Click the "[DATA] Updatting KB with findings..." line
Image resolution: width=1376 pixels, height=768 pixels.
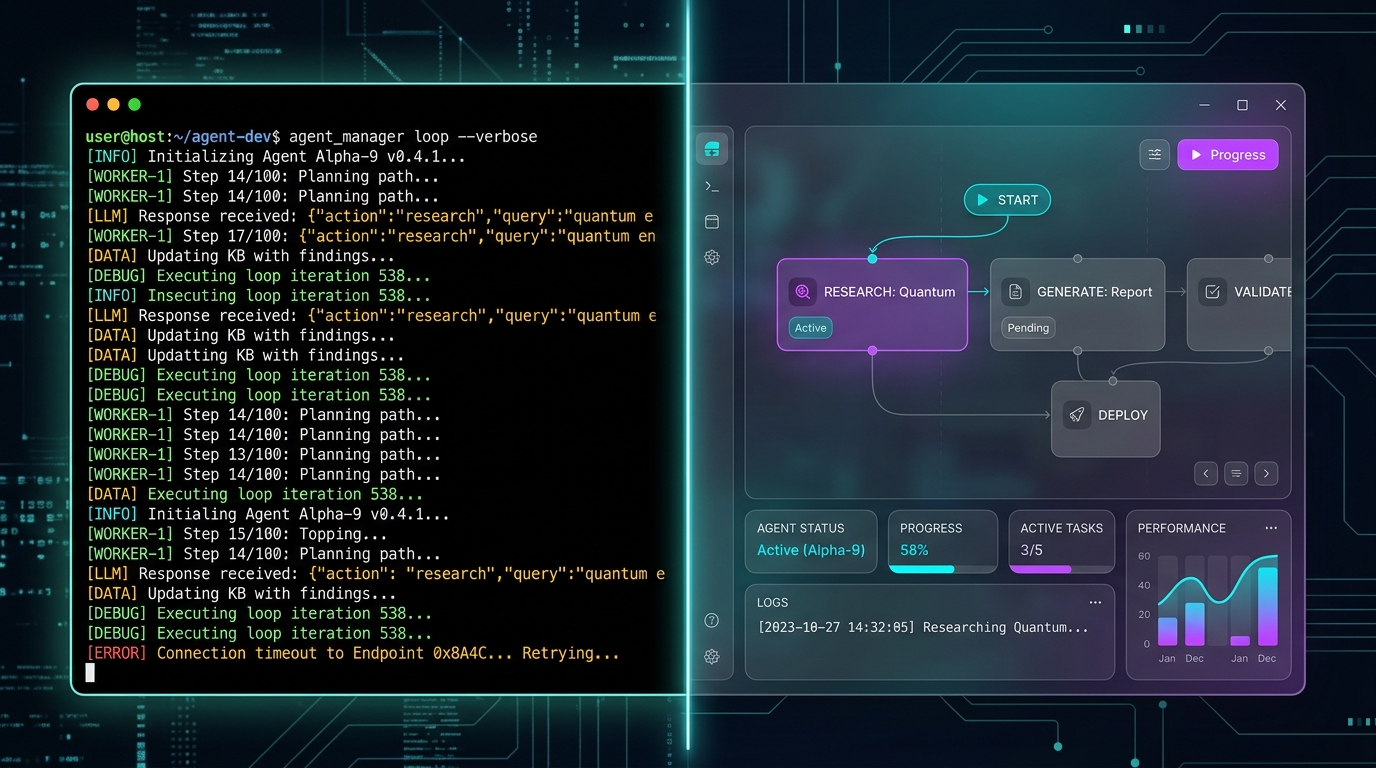coord(246,355)
